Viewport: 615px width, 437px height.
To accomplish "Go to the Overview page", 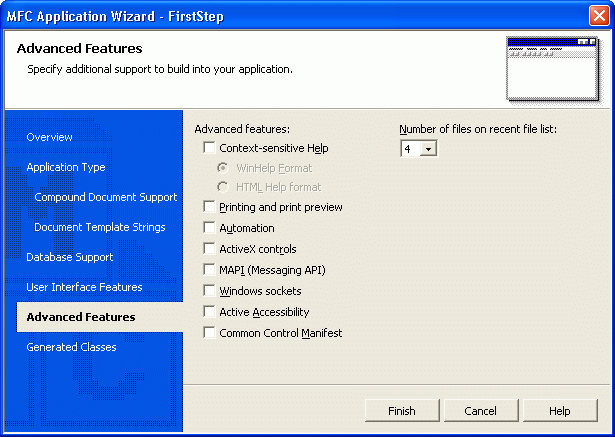I will tap(50, 137).
